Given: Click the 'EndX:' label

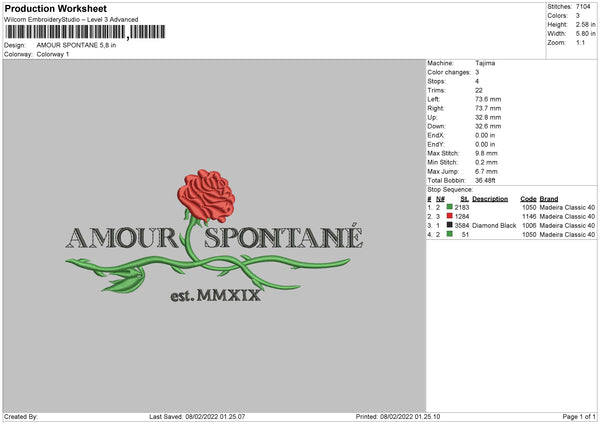Looking at the screenshot, I should (x=436, y=135).
